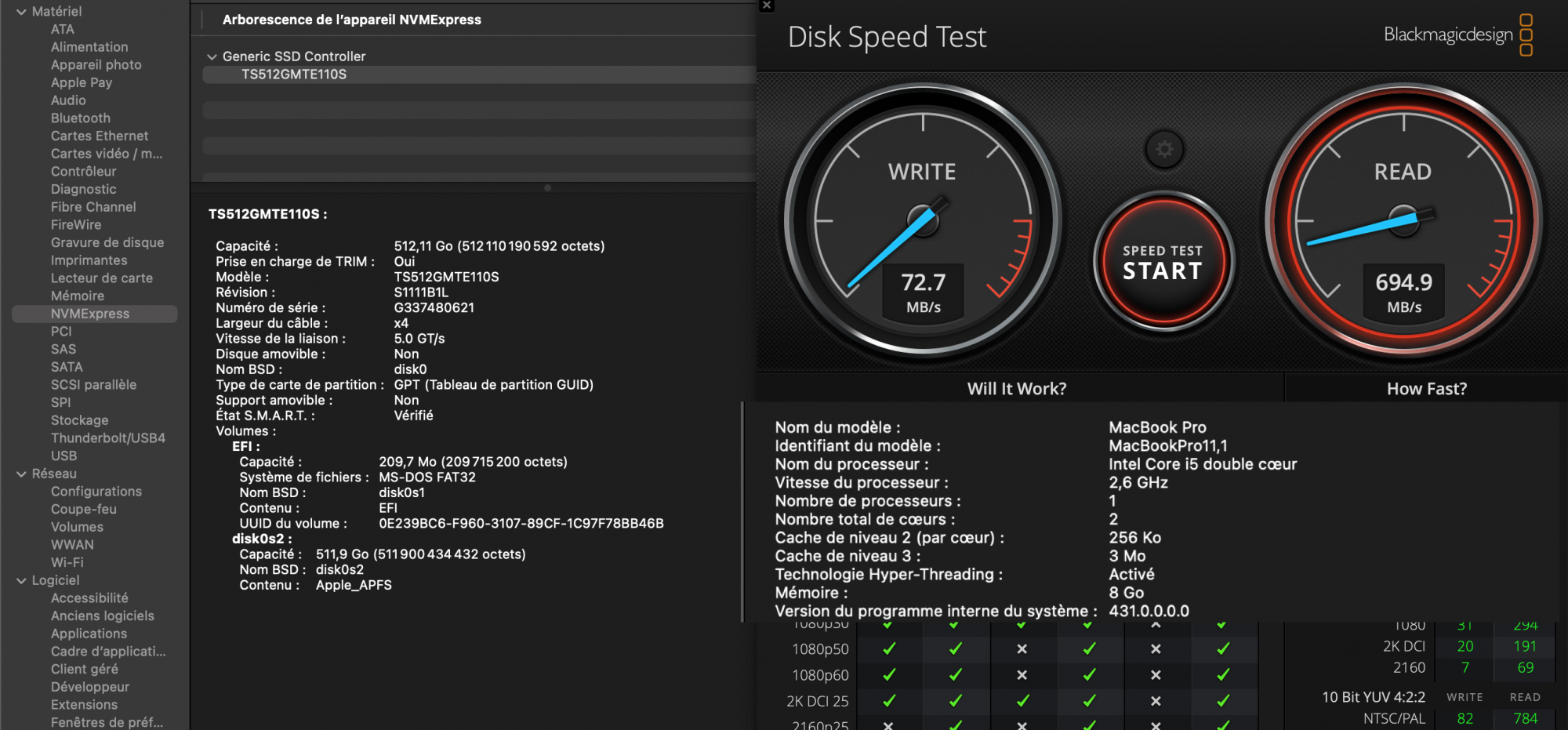Select Anciens logiciels entry

[103, 616]
